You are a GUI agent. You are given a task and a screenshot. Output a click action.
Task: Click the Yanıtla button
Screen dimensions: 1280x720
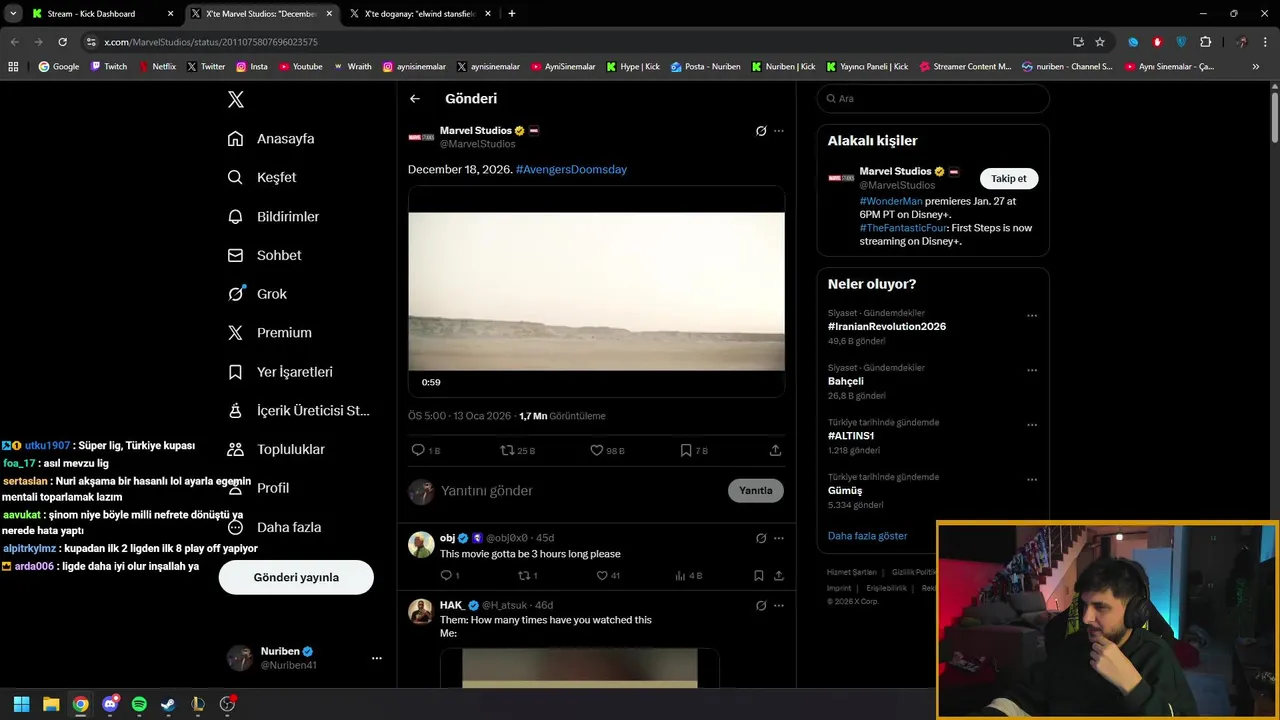coord(756,491)
